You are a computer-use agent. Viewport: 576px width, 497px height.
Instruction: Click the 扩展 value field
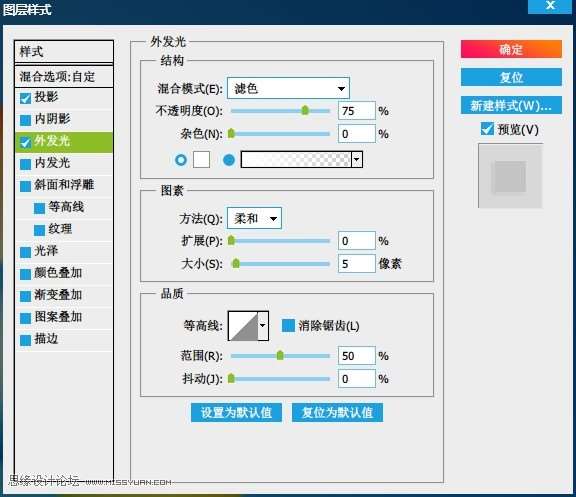coord(357,241)
